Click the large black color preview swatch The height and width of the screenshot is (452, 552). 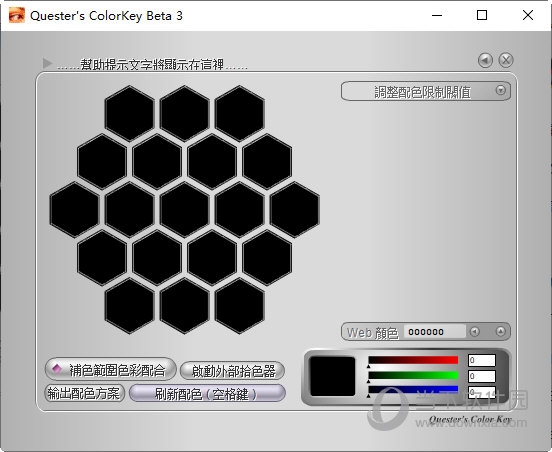tap(332, 376)
